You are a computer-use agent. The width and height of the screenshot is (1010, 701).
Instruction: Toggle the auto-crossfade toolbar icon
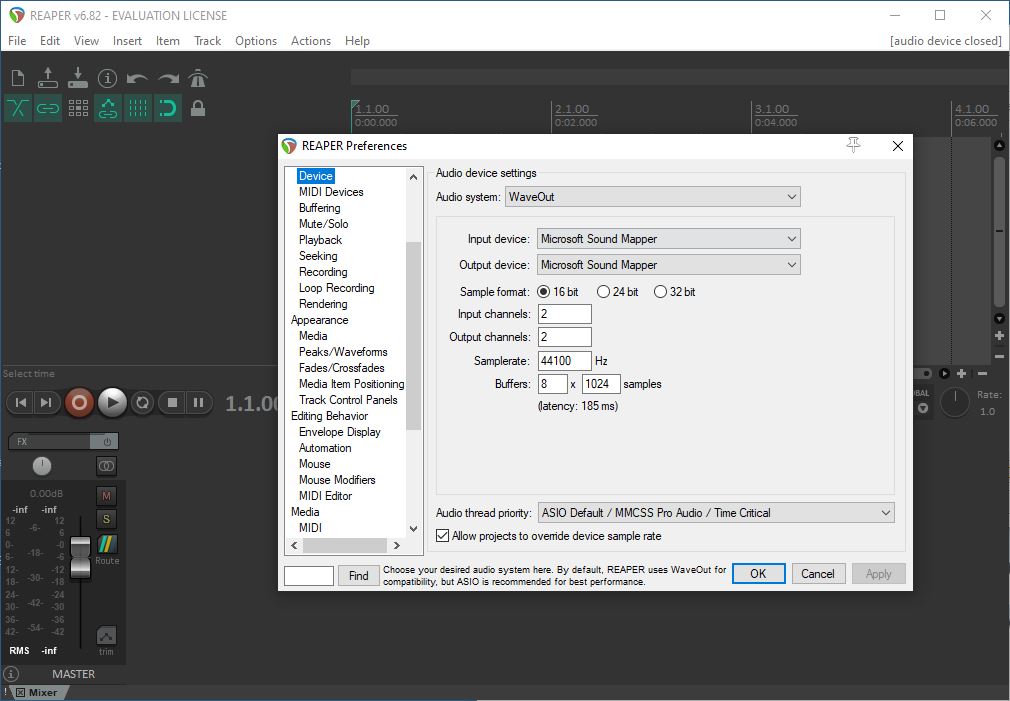pos(18,108)
